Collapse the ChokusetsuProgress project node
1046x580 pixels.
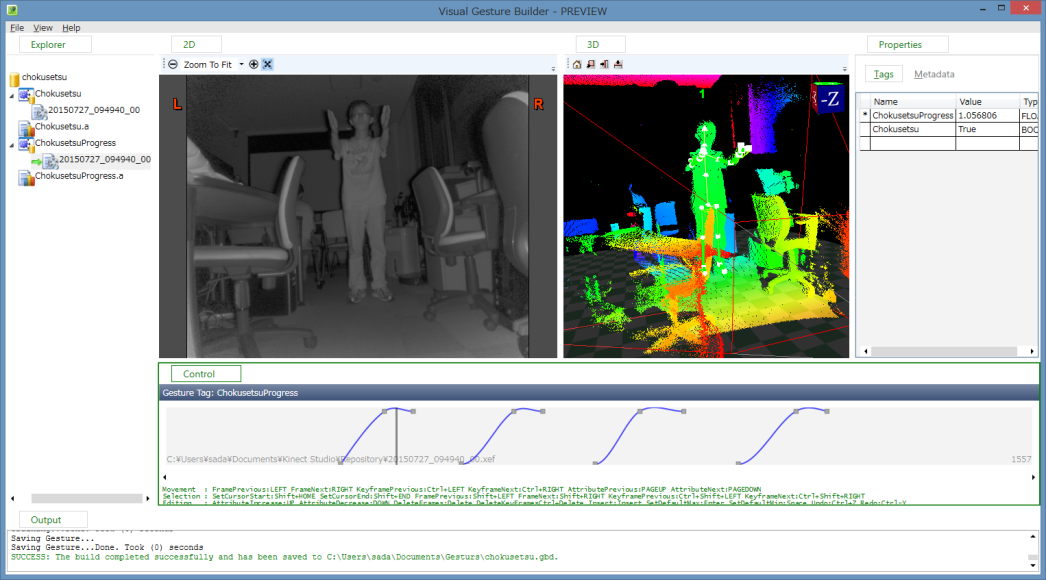coord(12,146)
